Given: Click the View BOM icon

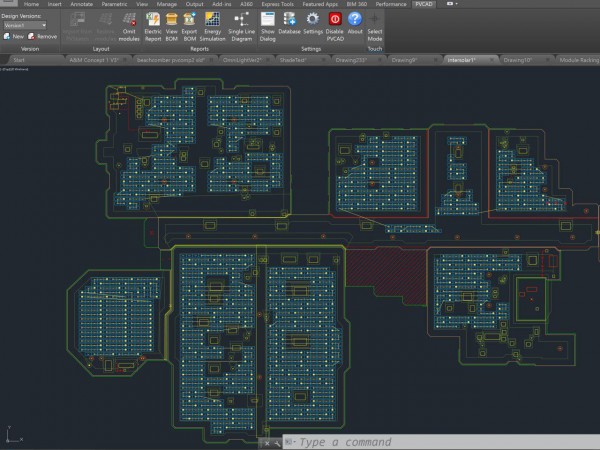Looking at the screenshot, I should point(171,20).
